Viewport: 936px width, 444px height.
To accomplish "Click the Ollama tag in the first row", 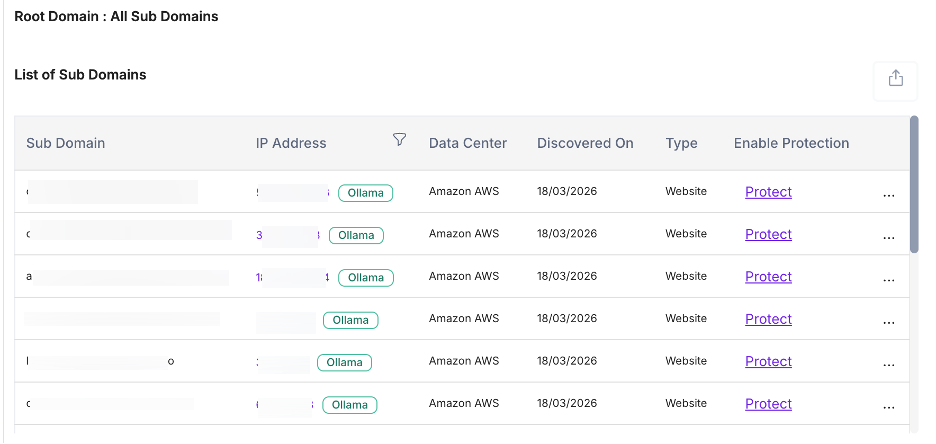I will (x=365, y=193).
